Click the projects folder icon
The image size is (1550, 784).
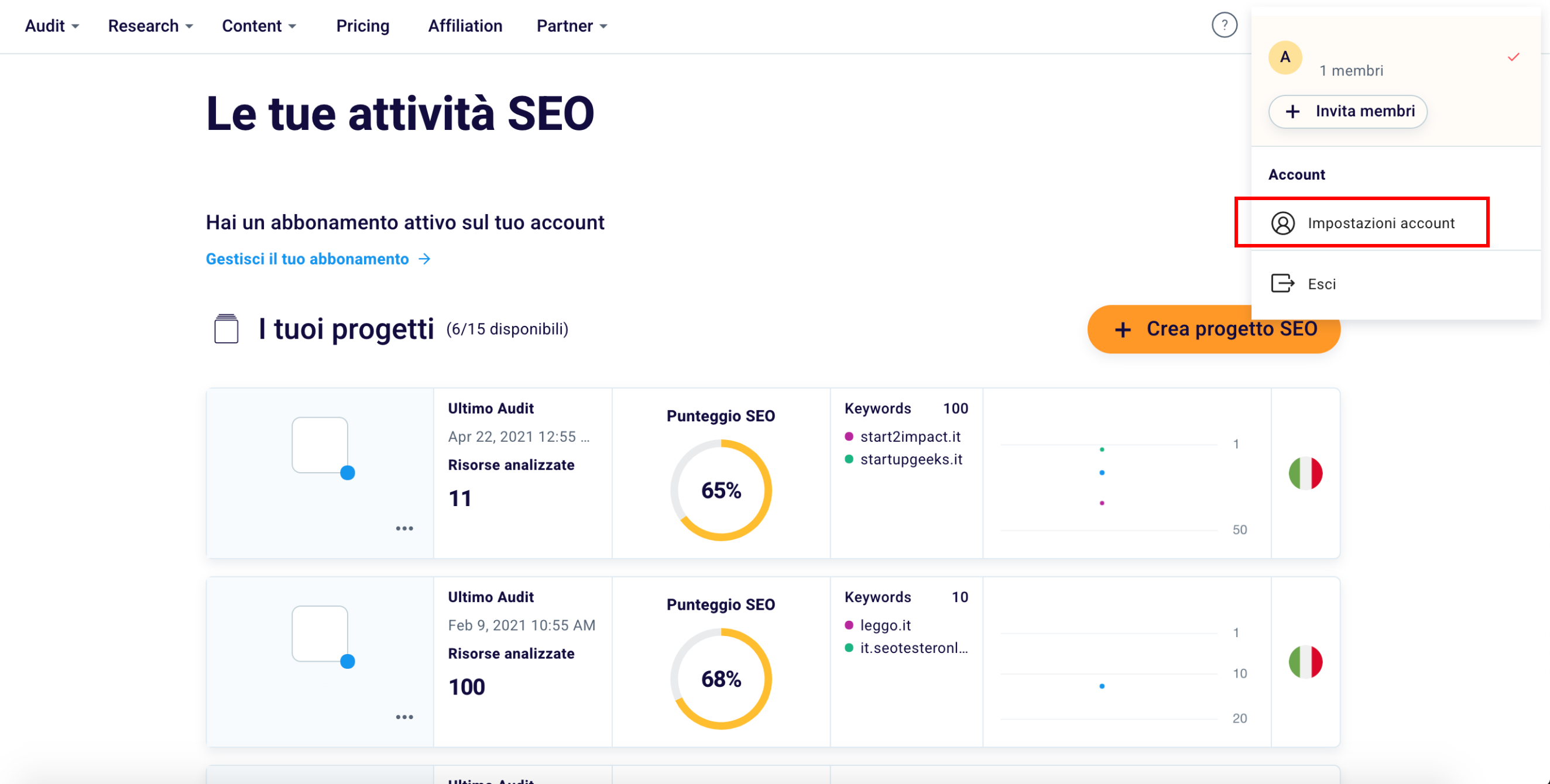click(227, 329)
